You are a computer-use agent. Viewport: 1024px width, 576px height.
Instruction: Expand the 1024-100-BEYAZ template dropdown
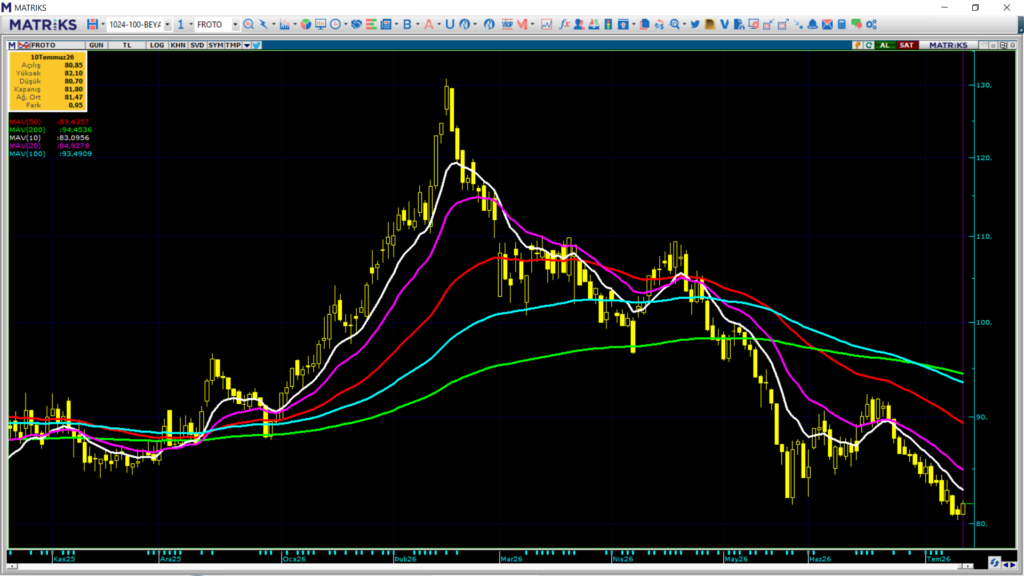(167, 25)
